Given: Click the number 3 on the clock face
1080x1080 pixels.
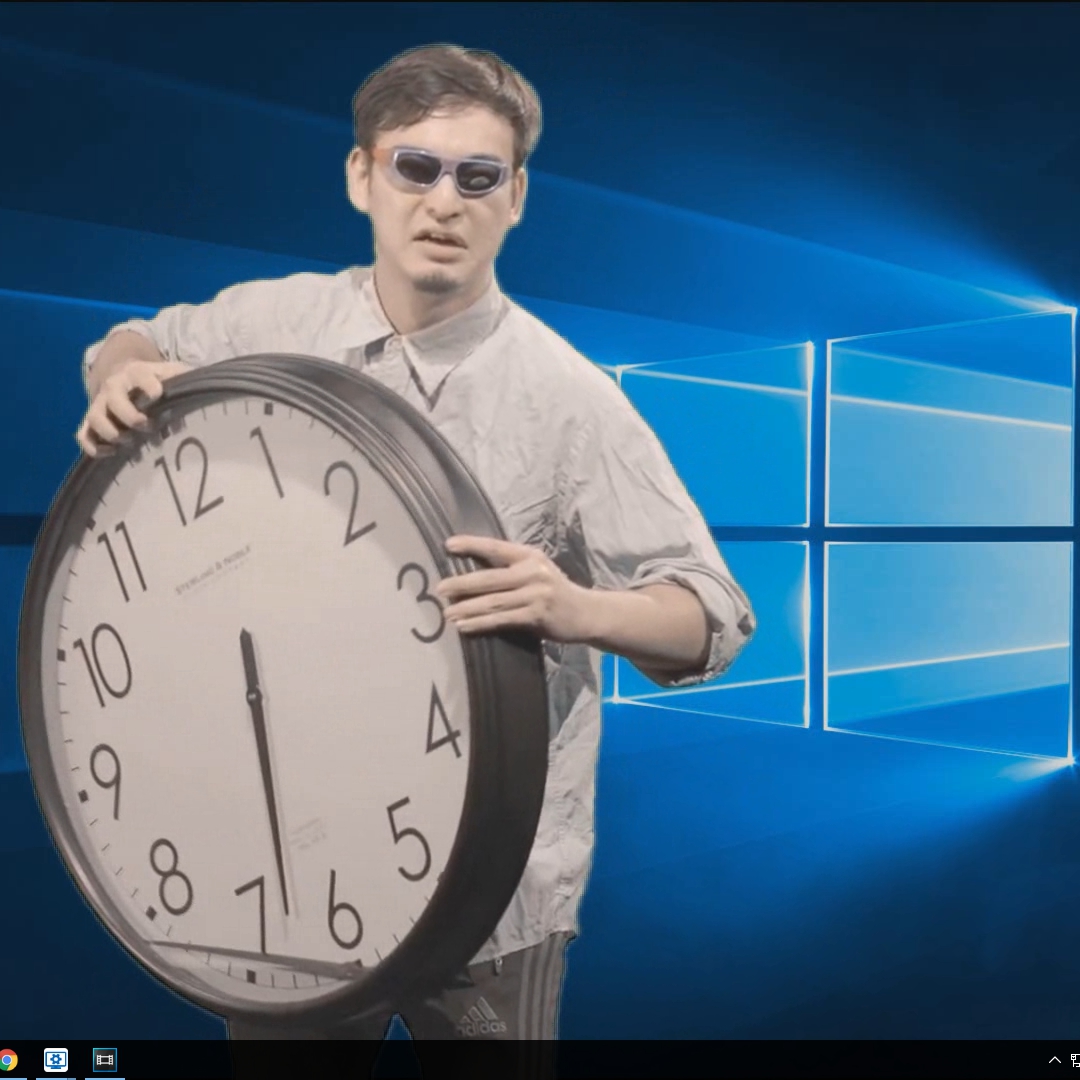Looking at the screenshot, I should pos(421,603).
